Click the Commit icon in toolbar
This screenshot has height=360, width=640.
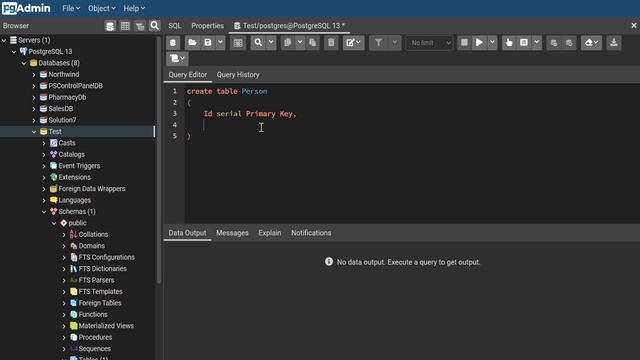[553, 42]
